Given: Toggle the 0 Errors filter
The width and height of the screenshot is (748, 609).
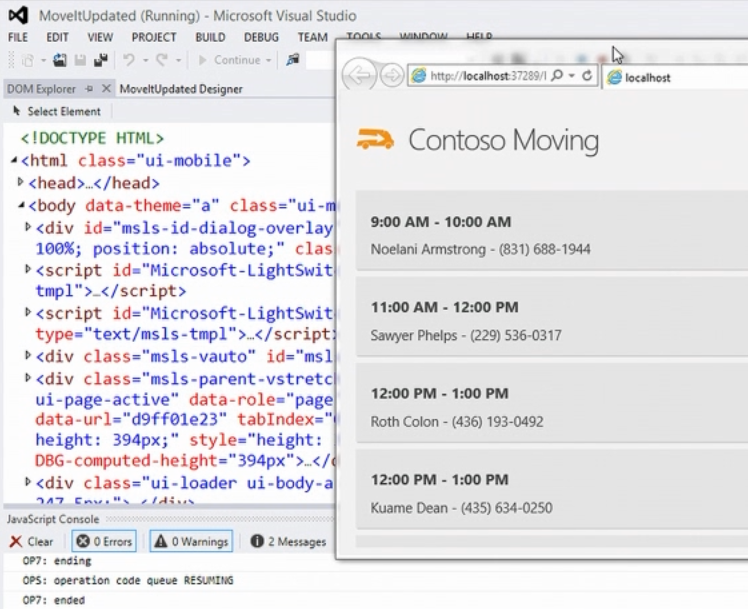Looking at the screenshot, I should coord(104,541).
